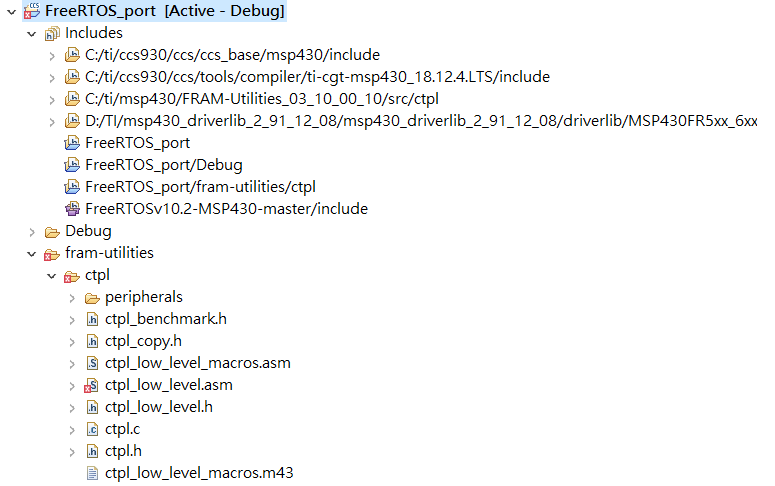Click the peripherals folder icon
775x486 pixels.
[92, 297]
